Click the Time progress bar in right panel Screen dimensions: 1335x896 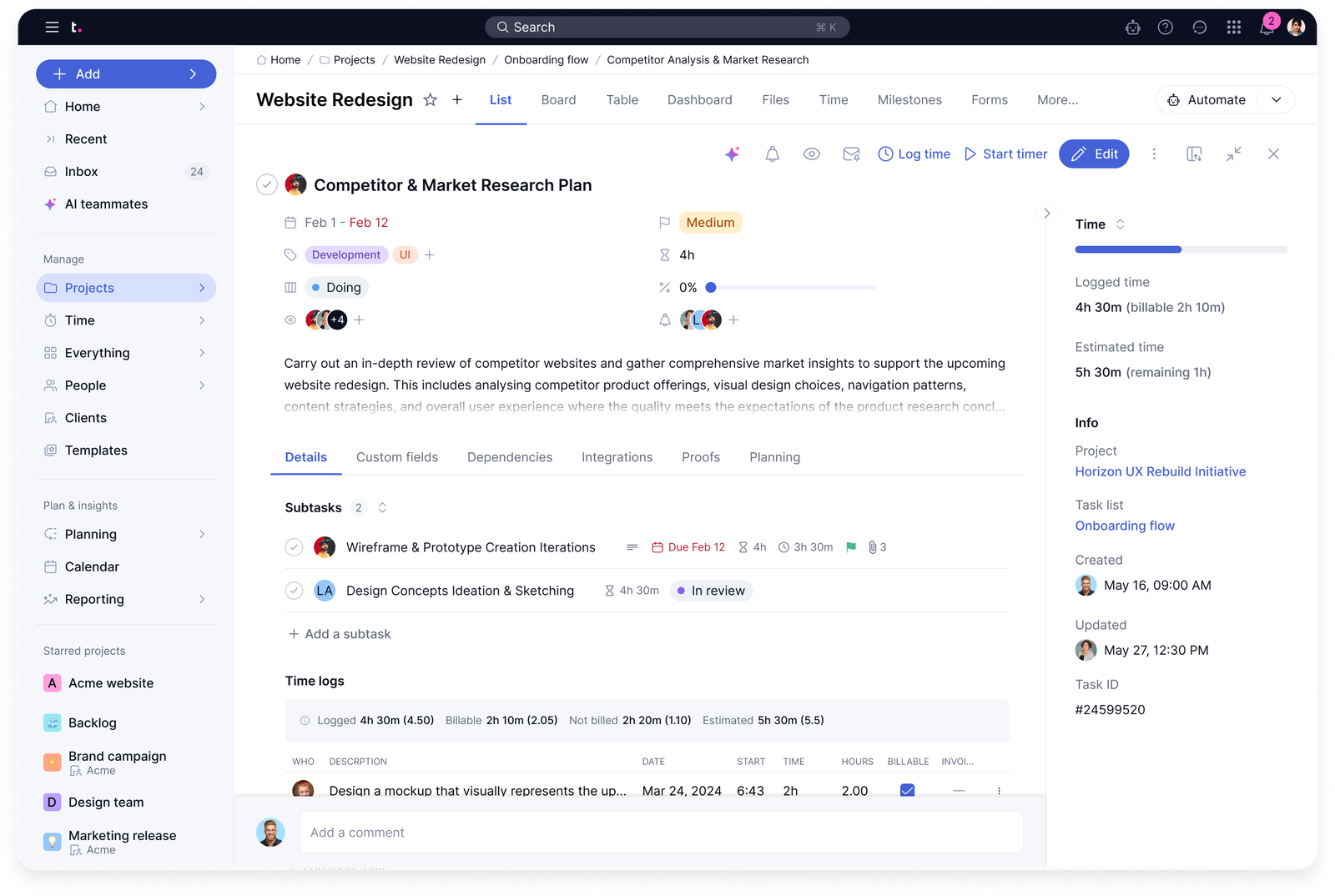point(1181,249)
